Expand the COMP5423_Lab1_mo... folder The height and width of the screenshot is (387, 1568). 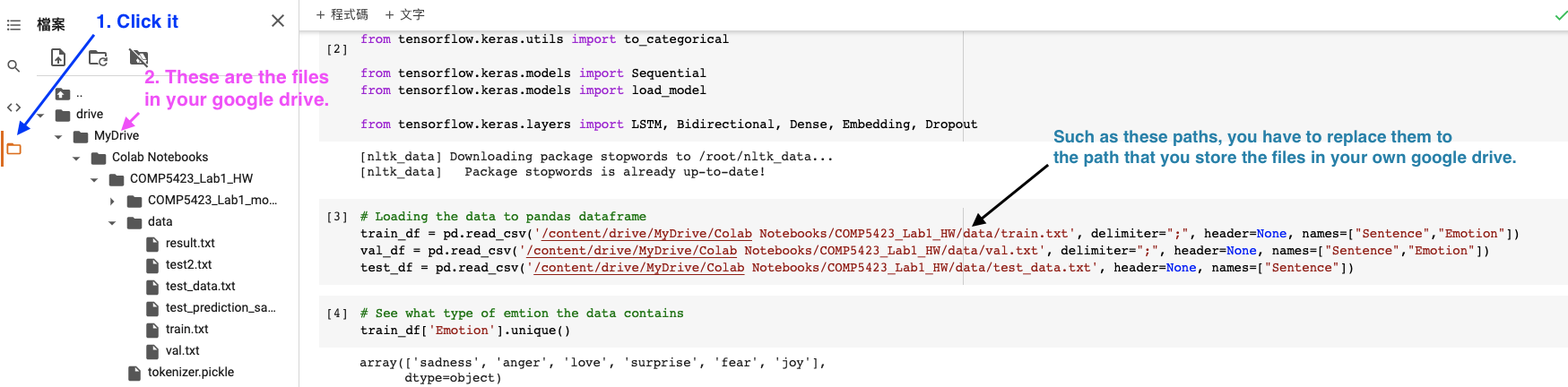click(x=112, y=201)
